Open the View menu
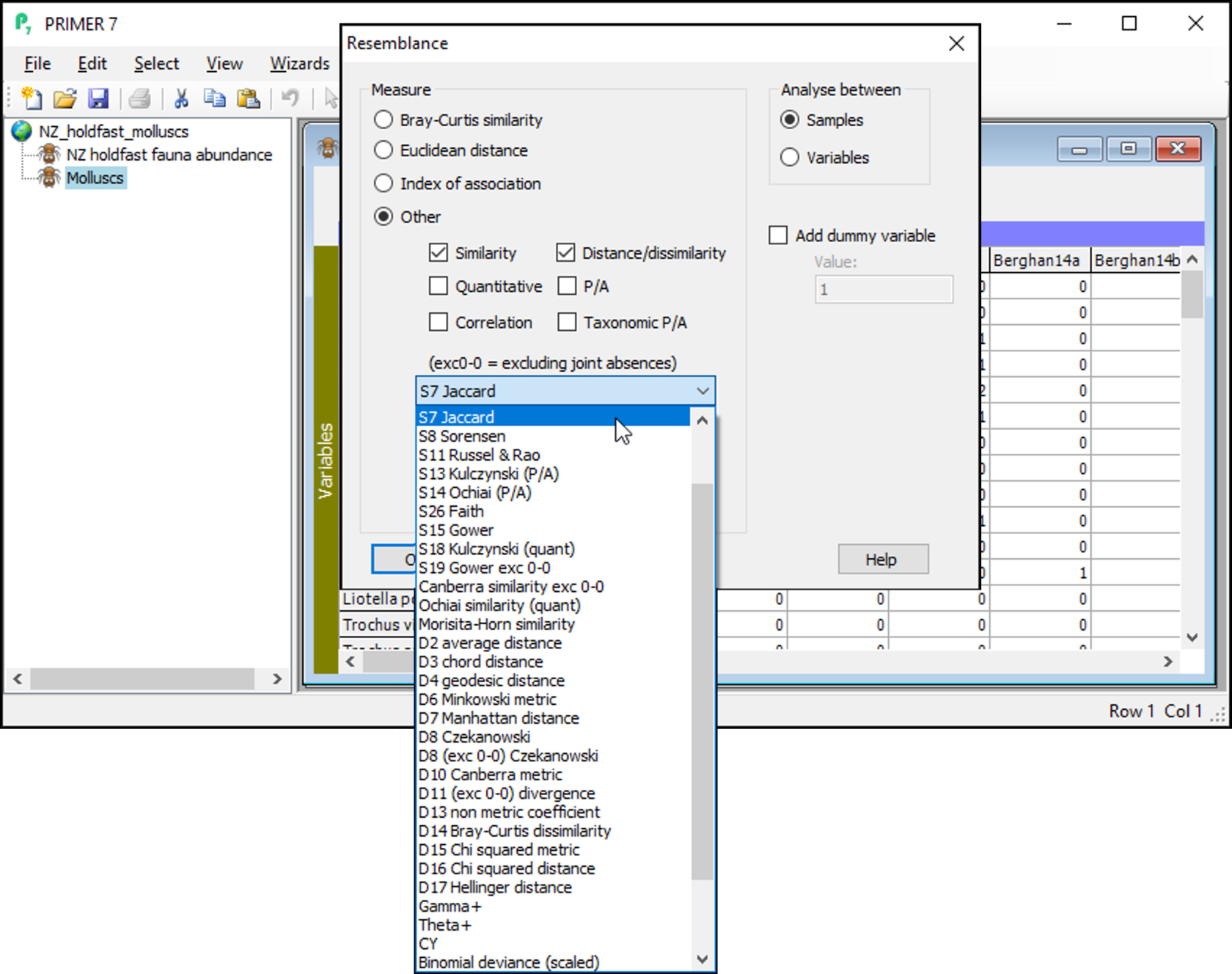The height and width of the screenshot is (974, 1232). (x=224, y=64)
